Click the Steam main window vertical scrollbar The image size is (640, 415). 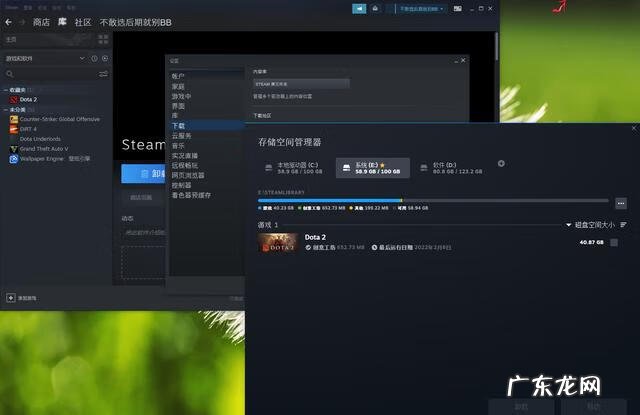[x=496, y=47]
